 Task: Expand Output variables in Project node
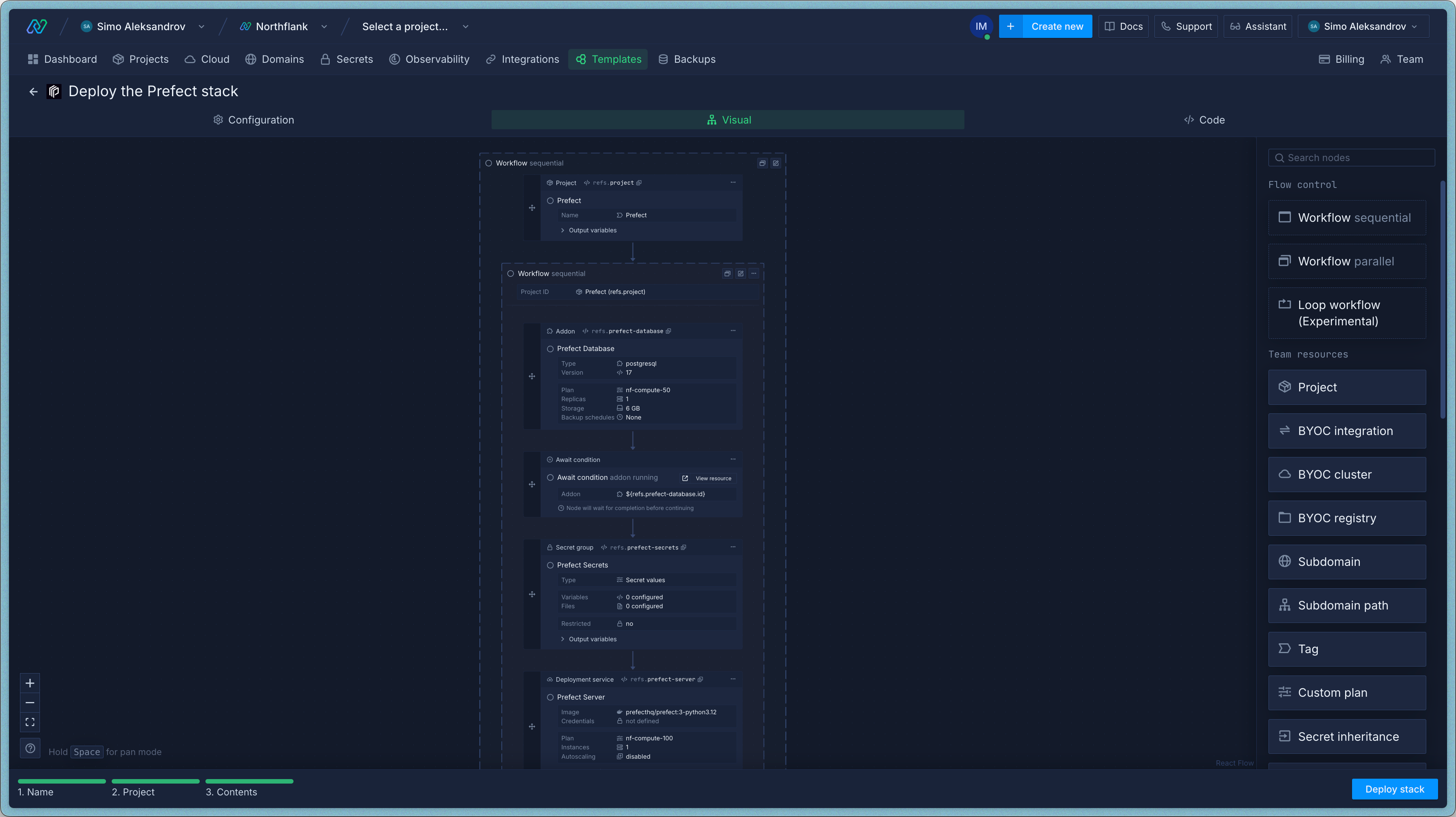point(592,230)
